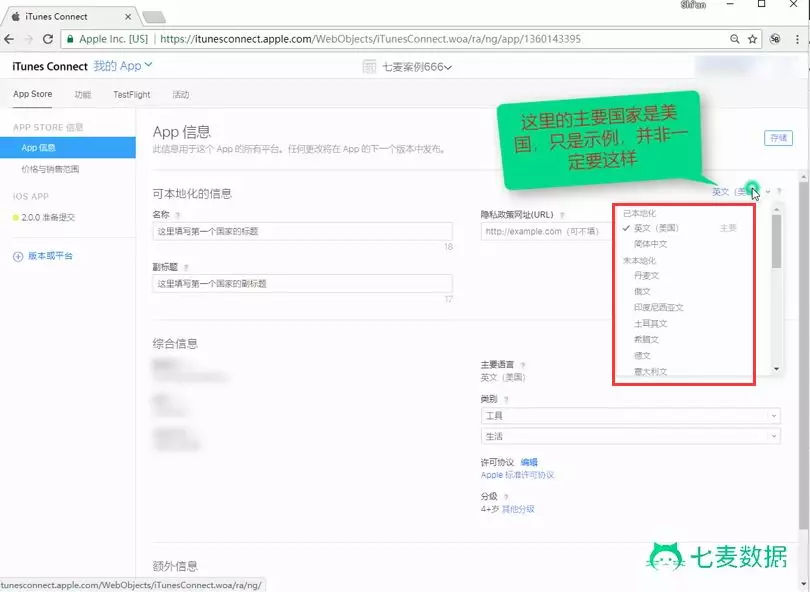Click the plus icon beside 版本或平台
Viewport: 810px width, 592px height.
tap(18, 256)
